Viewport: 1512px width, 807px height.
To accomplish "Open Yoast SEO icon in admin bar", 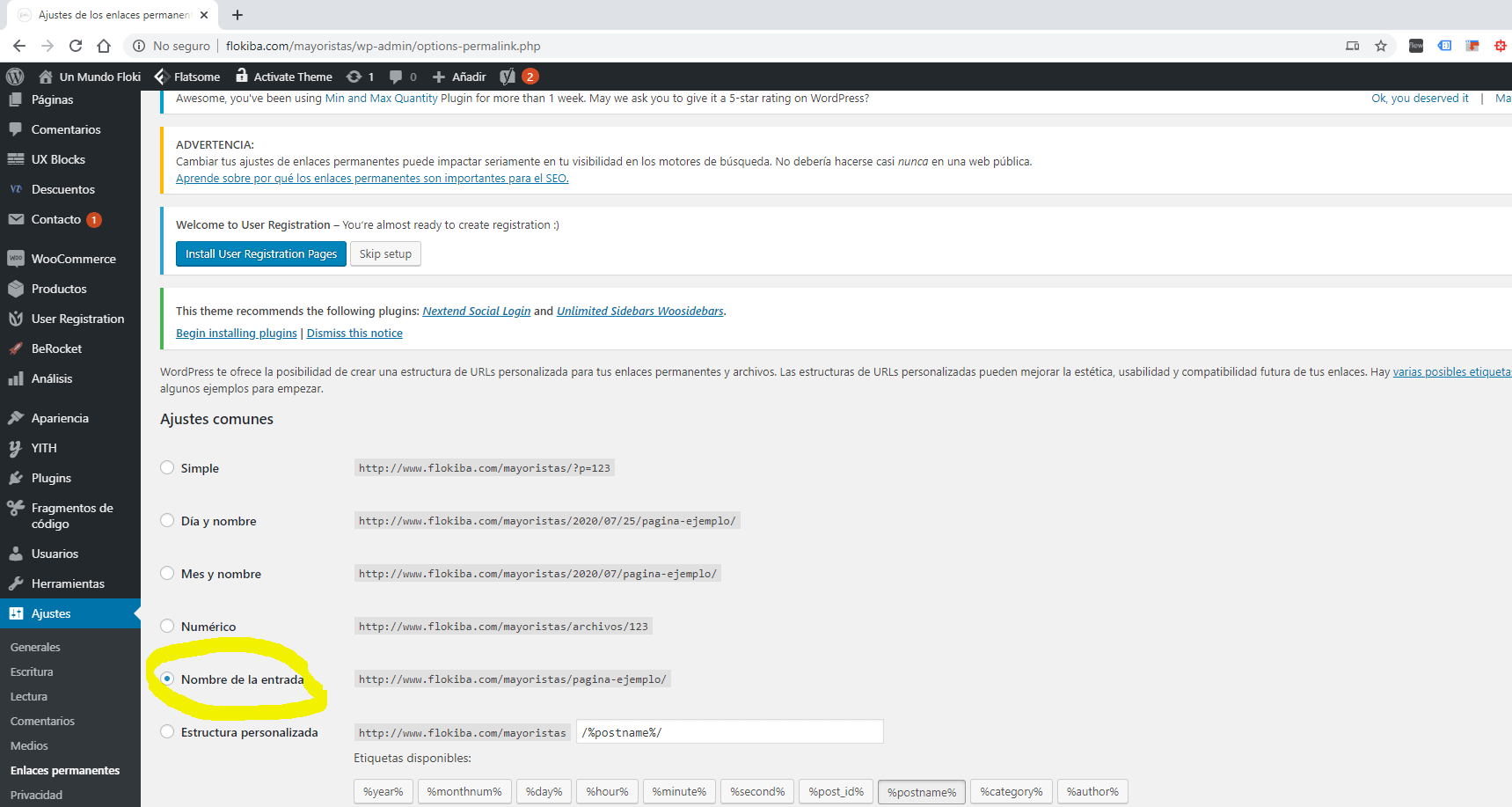I will point(508,77).
